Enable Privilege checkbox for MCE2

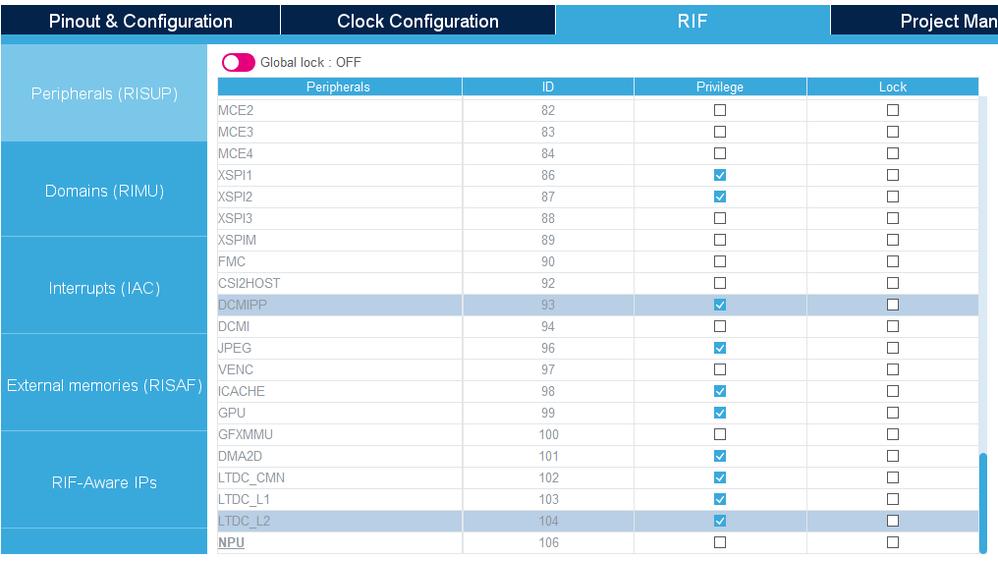(720, 110)
